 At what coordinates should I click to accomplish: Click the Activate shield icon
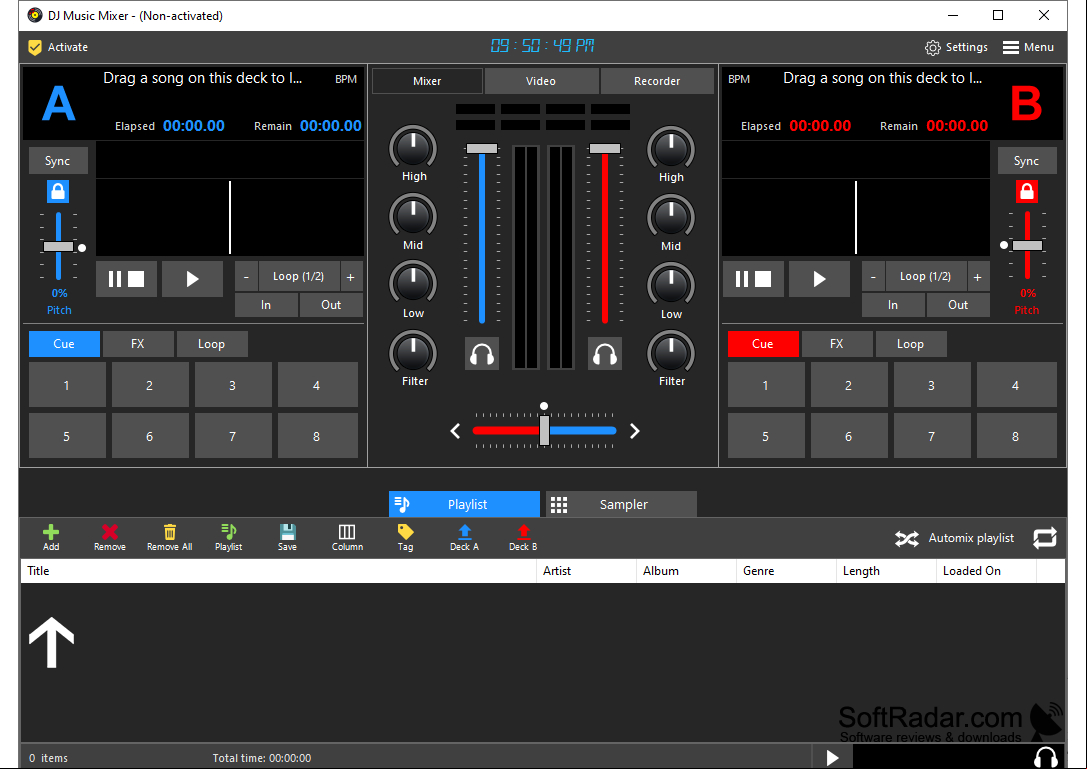35,47
